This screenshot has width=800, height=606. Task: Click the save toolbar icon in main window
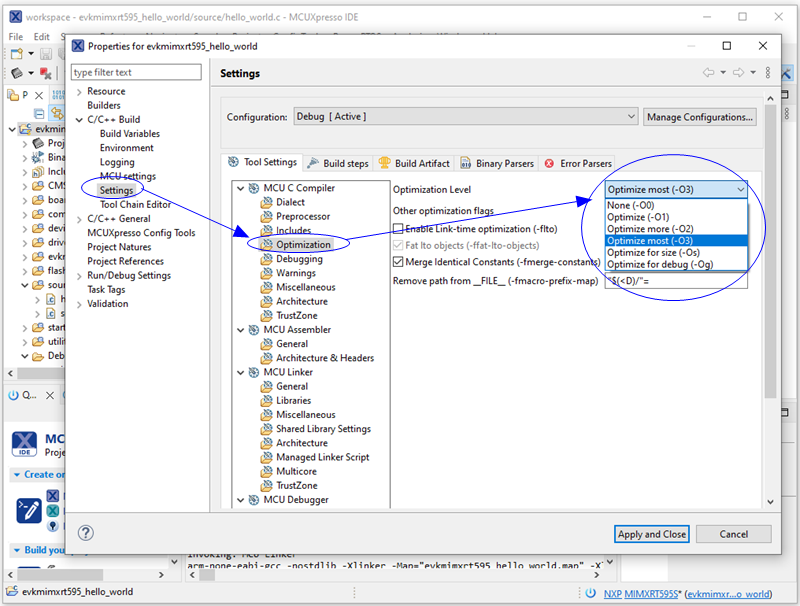tap(46, 54)
